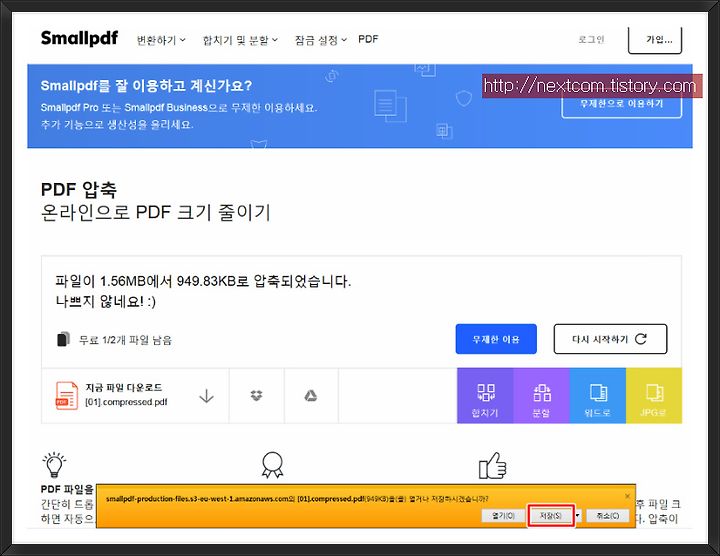This screenshot has height=556, width=720.
Task: Click the thumbs-up icon
Action: click(x=492, y=466)
